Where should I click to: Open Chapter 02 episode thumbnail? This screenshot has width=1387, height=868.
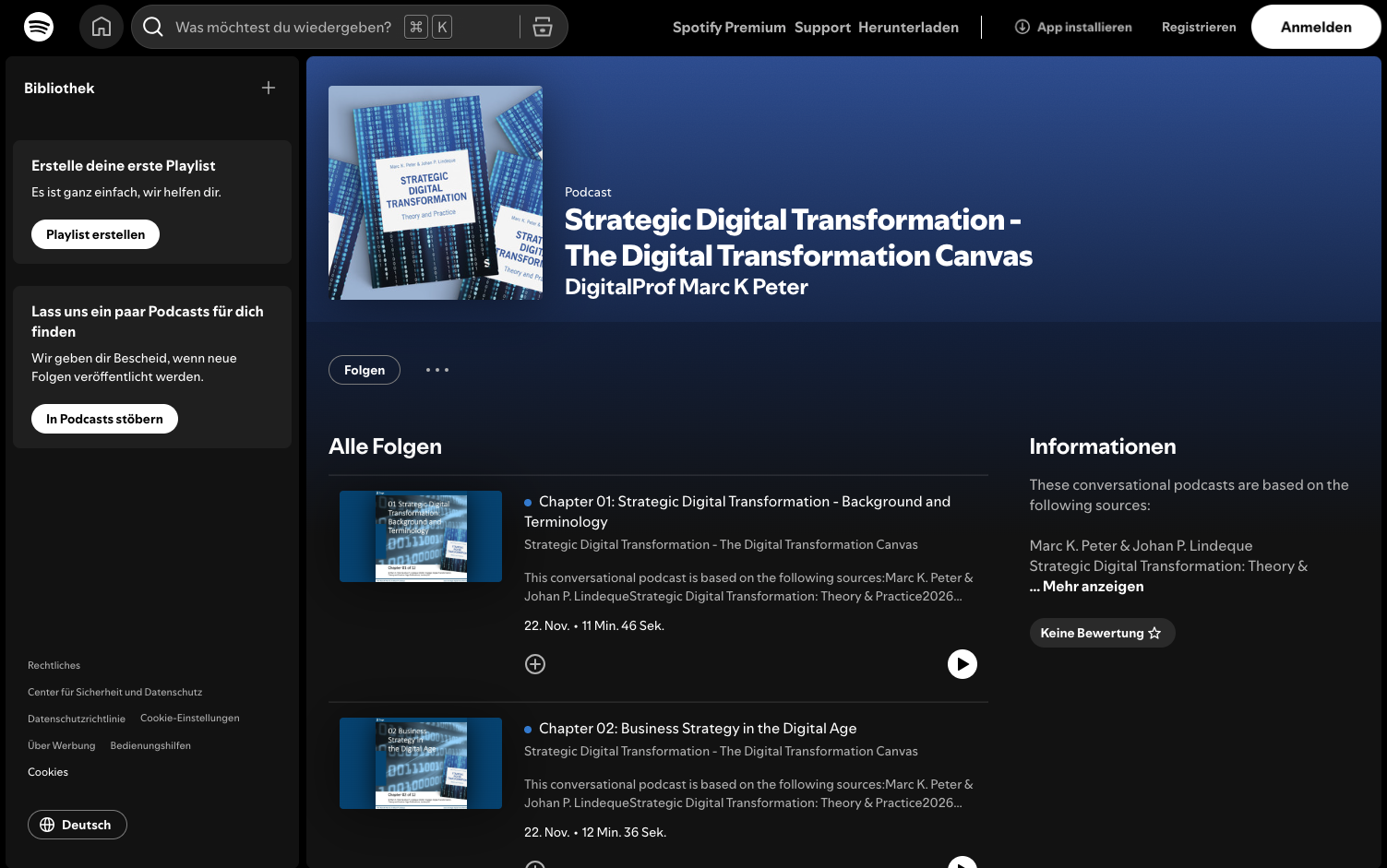point(421,763)
